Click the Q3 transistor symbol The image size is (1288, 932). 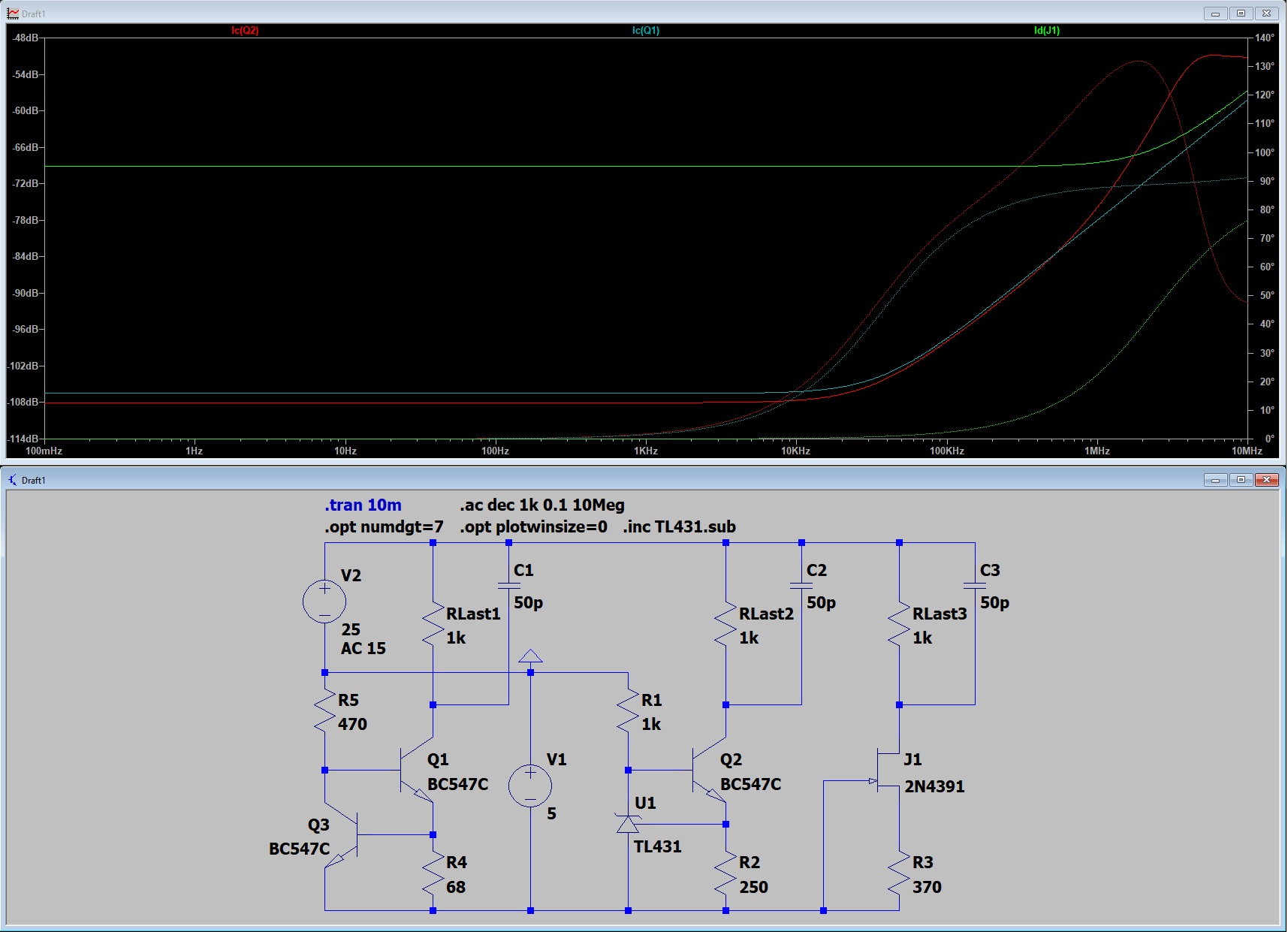pyautogui.click(x=342, y=835)
